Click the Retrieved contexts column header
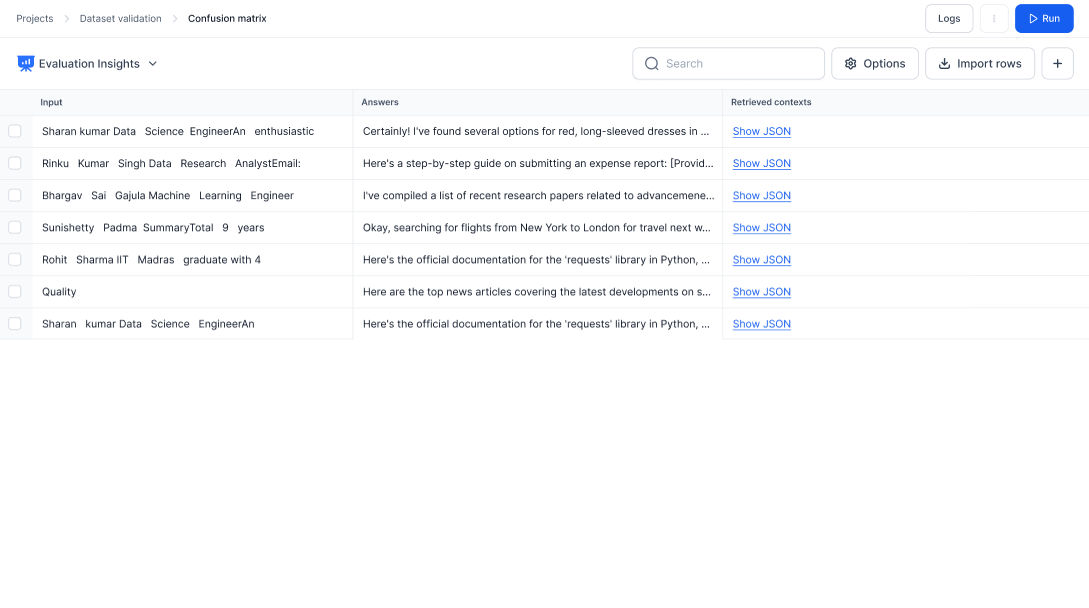The height and width of the screenshot is (608, 1089). tap(771, 102)
